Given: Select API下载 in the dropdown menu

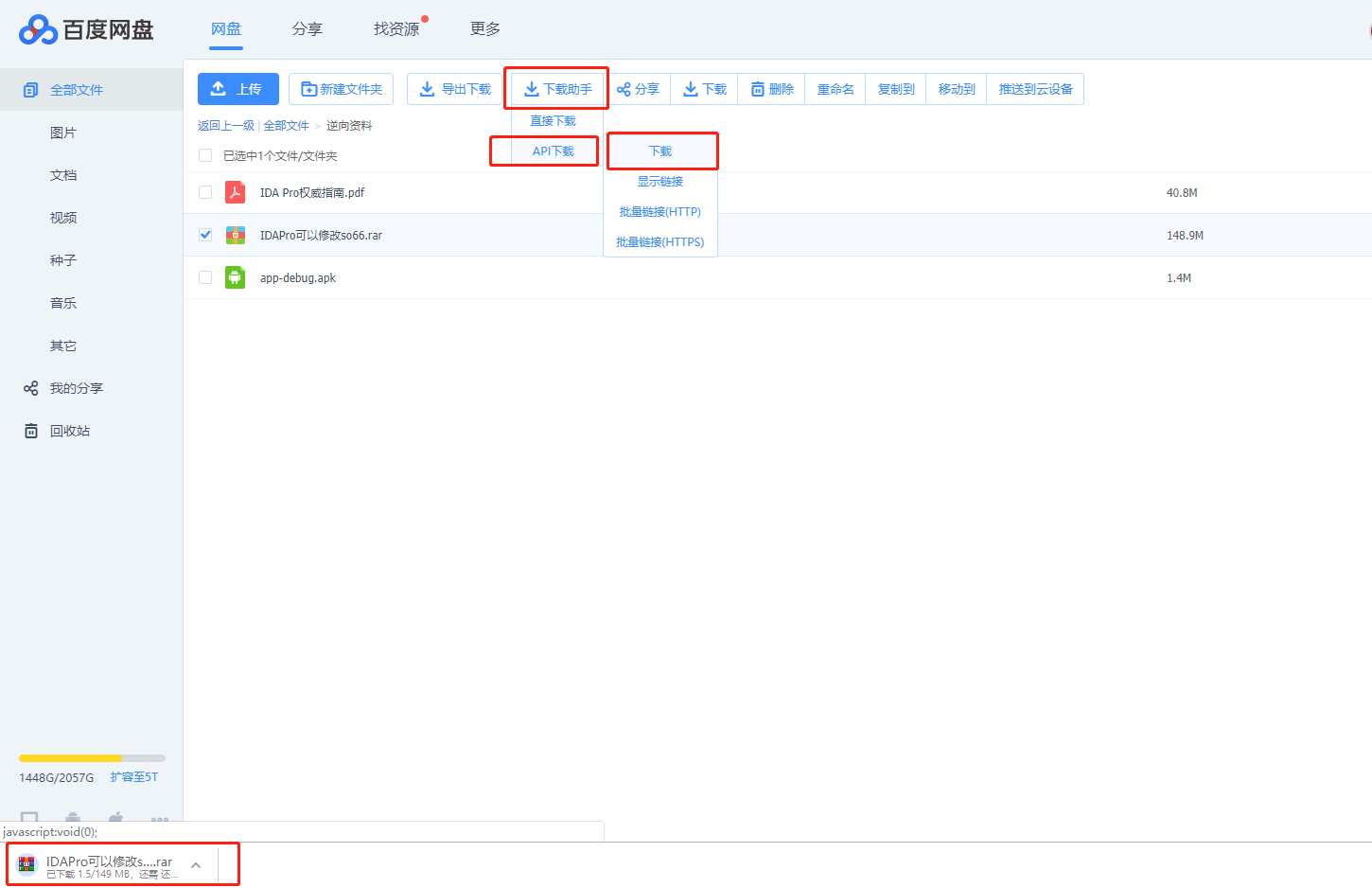Looking at the screenshot, I should click(x=554, y=151).
